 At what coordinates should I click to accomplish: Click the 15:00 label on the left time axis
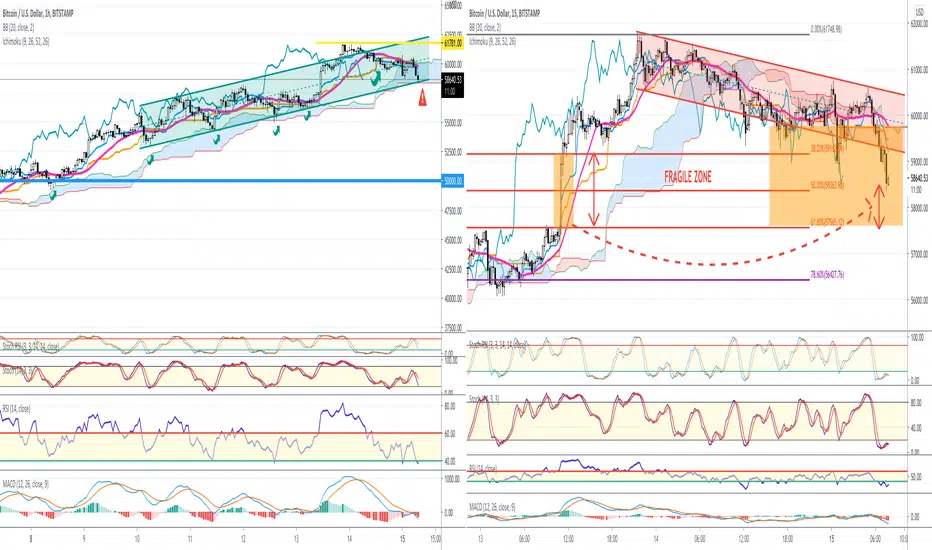[x=434, y=539]
